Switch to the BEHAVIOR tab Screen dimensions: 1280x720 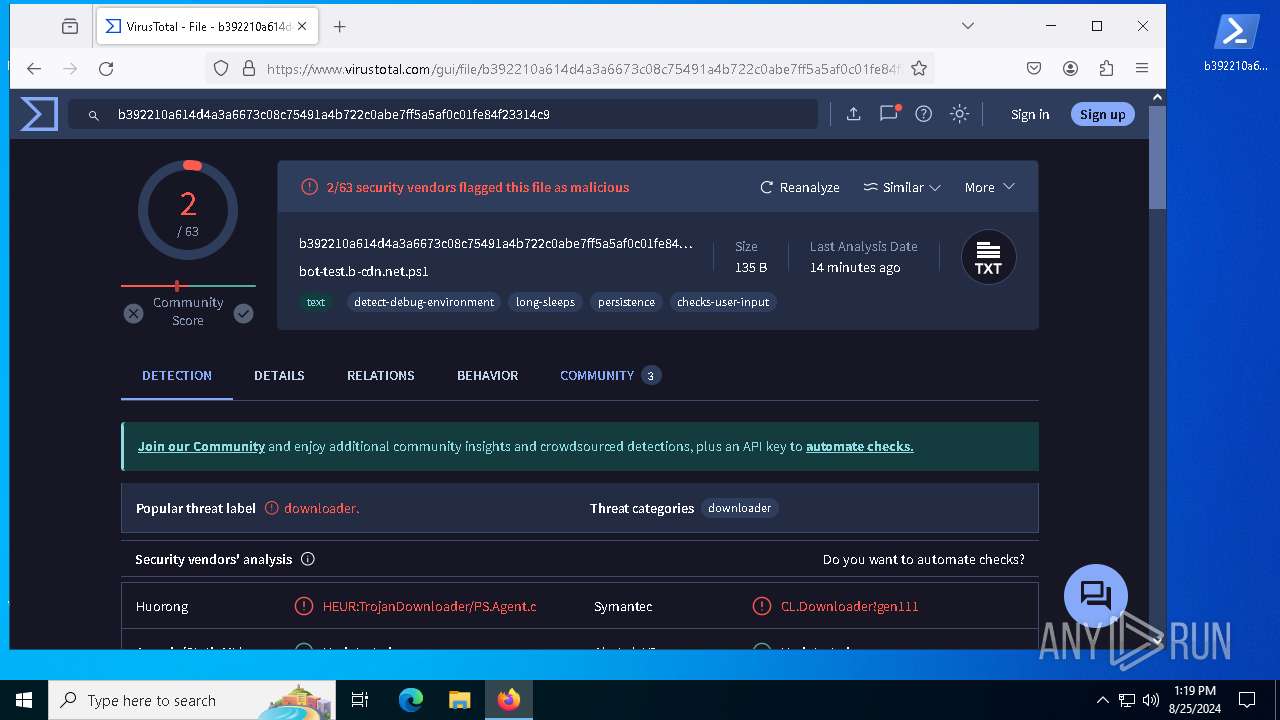(487, 375)
